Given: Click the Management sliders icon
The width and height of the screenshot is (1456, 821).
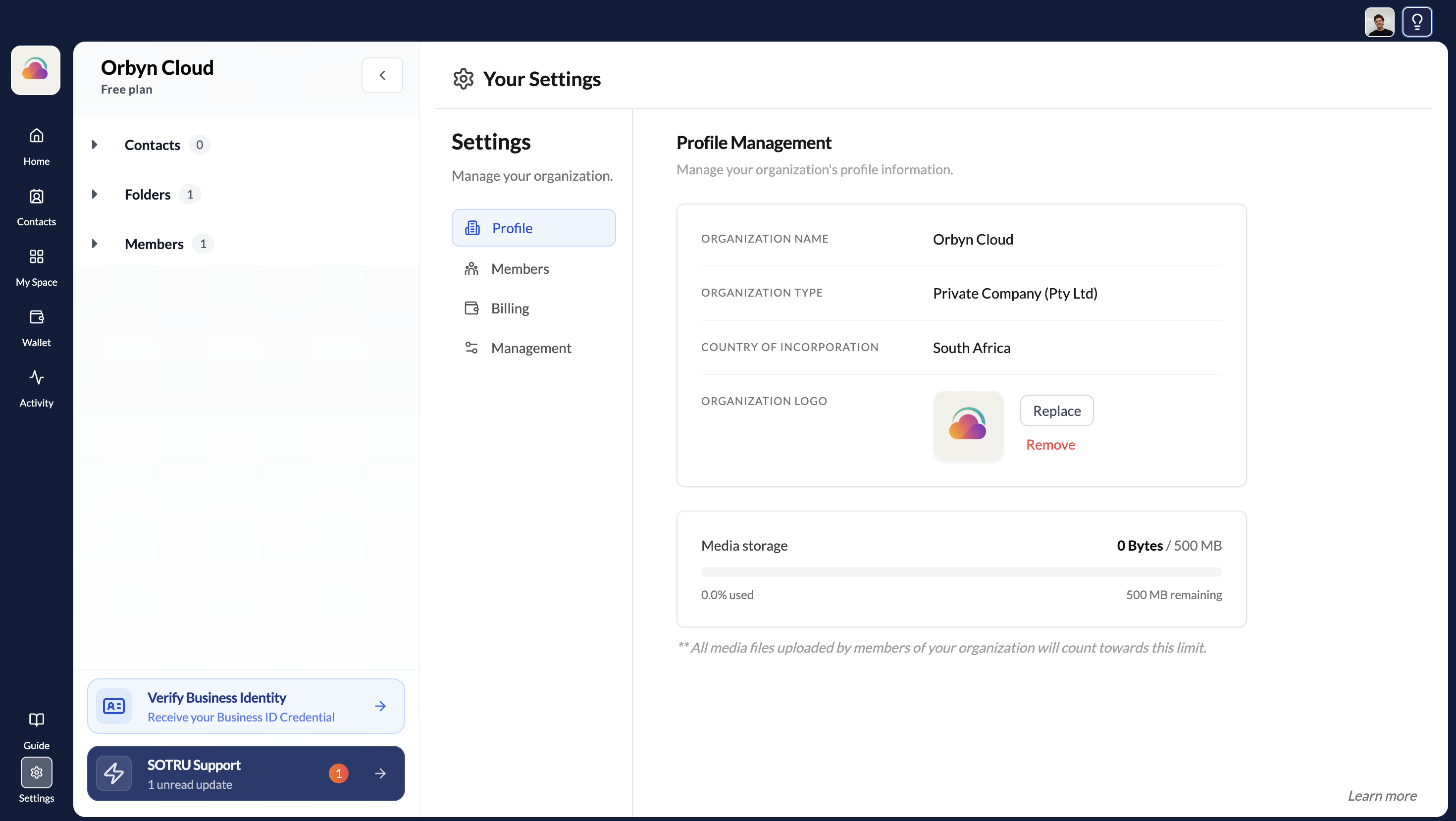Looking at the screenshot, I should pyautogui.click(x=471, y=348).
